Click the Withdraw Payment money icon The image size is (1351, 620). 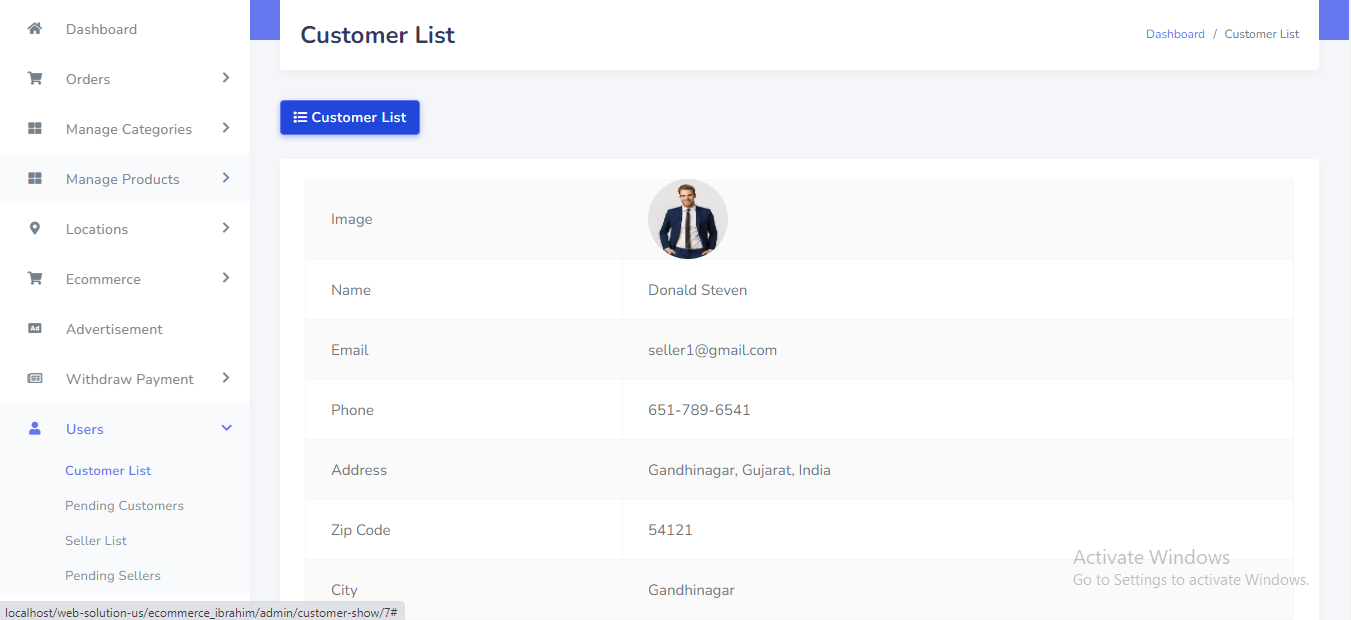pyautogui.click(x=35, y=379)
